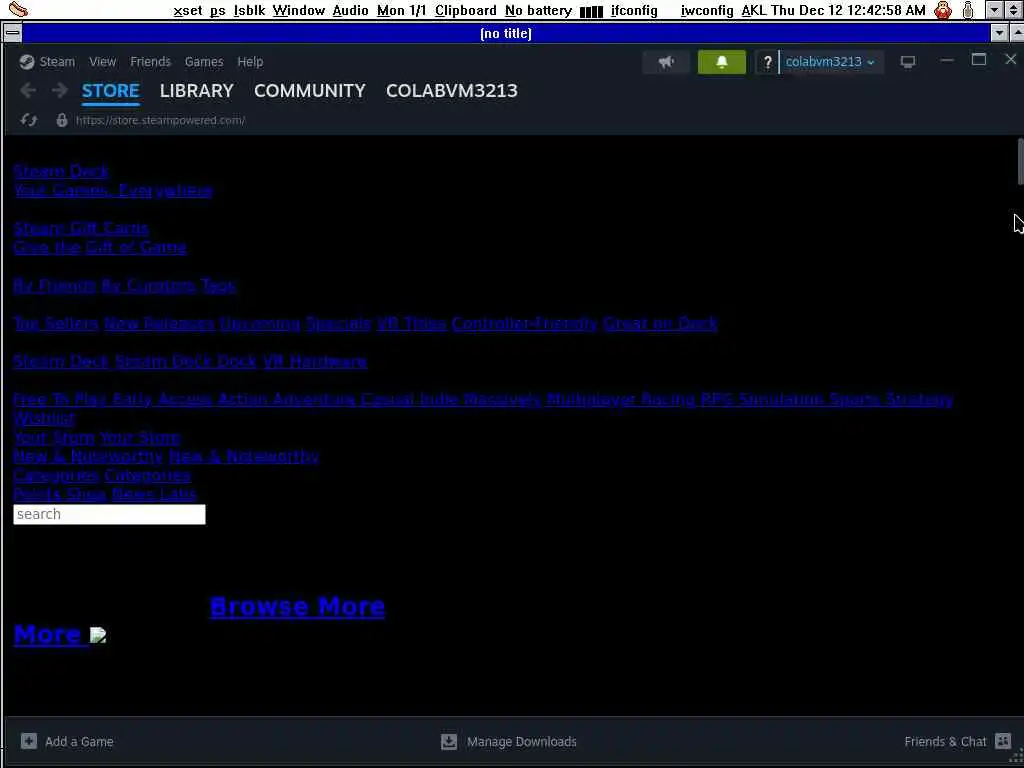Open the Steam Gift Cards link
This screenshot has width=1024, height=768.
(81, 228)
